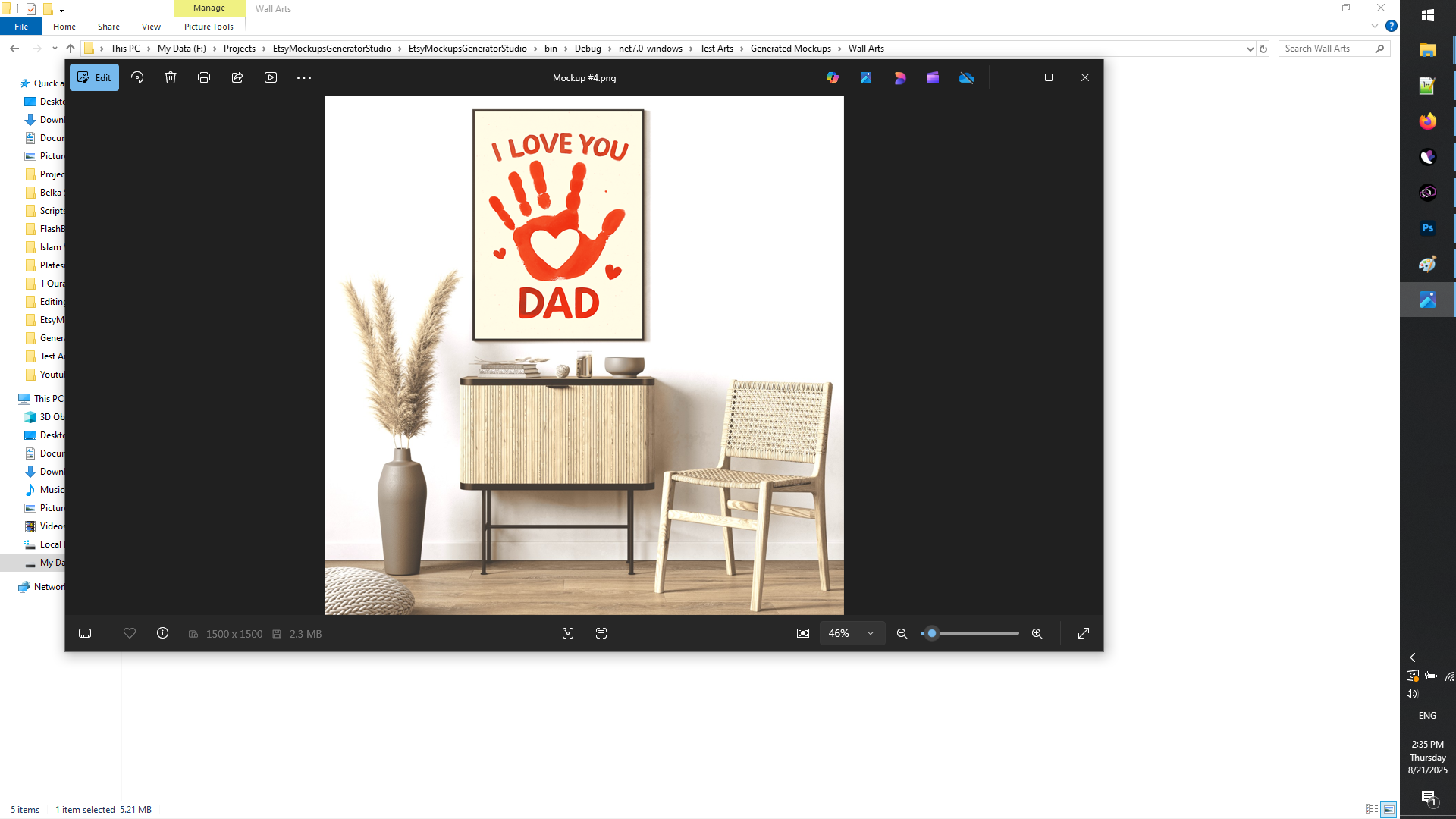Toggle fill-to-window view mode
The height and width of the screenshot is (819, 1456).
pos(802,632)
